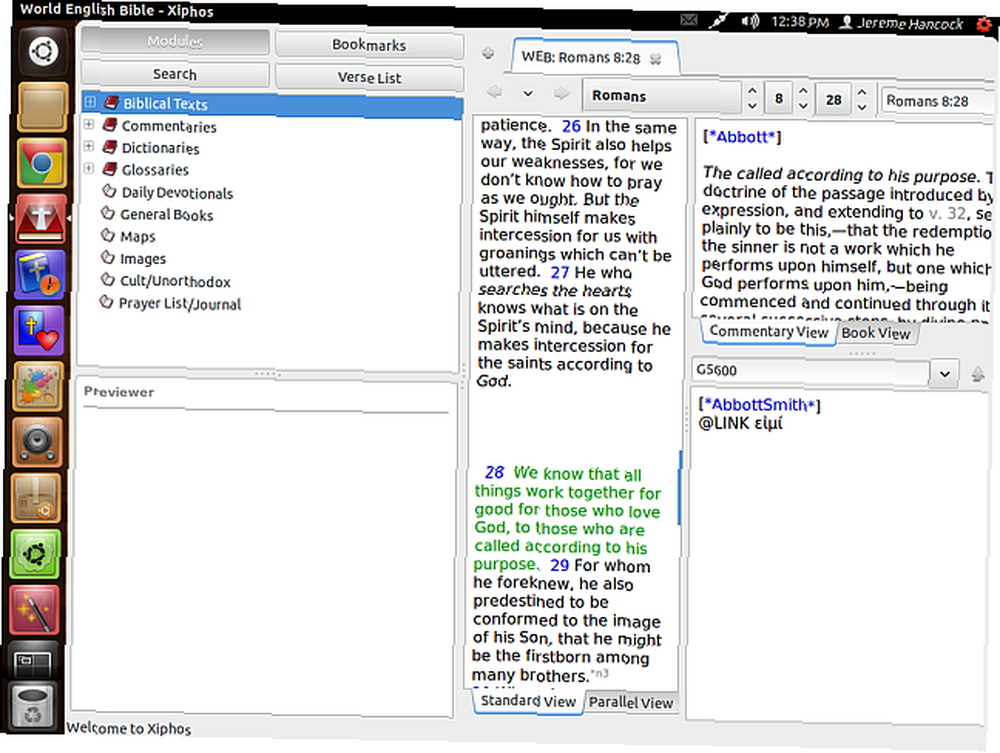The image size is (1000, 753).
Task: Open the navigation history dropdown arrow
Action: [528, 93]
